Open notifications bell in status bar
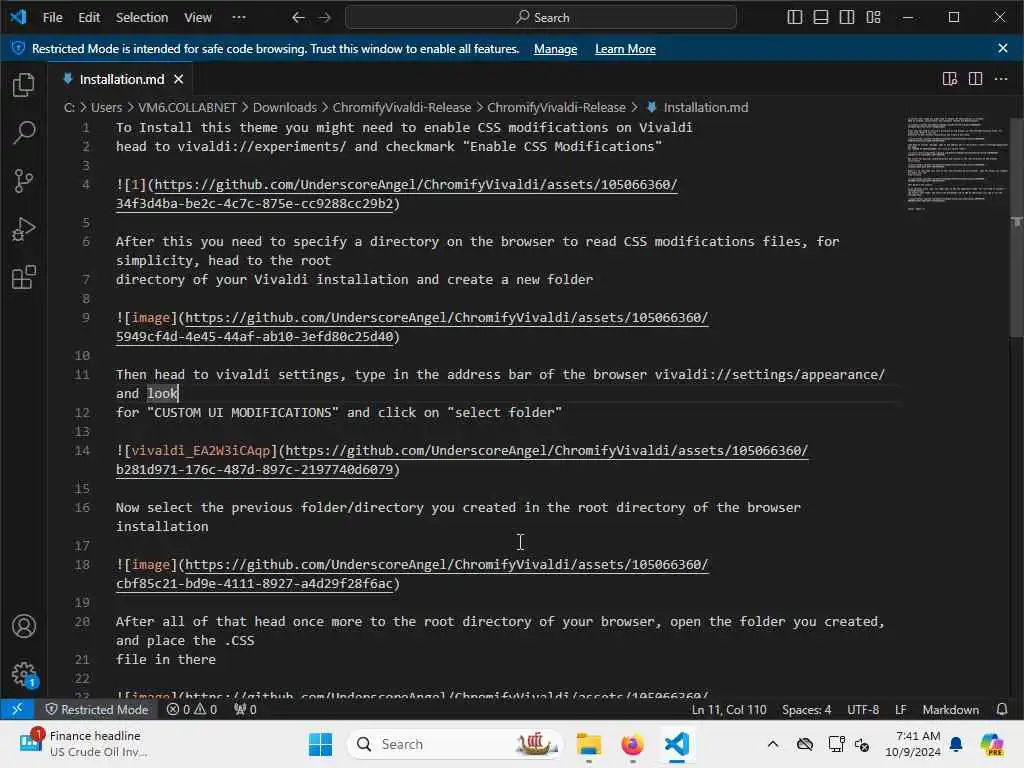 pos(1002,709)
